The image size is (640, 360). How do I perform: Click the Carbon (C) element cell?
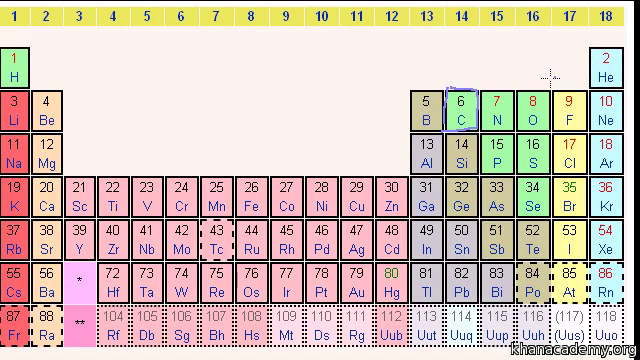point(461,111)
